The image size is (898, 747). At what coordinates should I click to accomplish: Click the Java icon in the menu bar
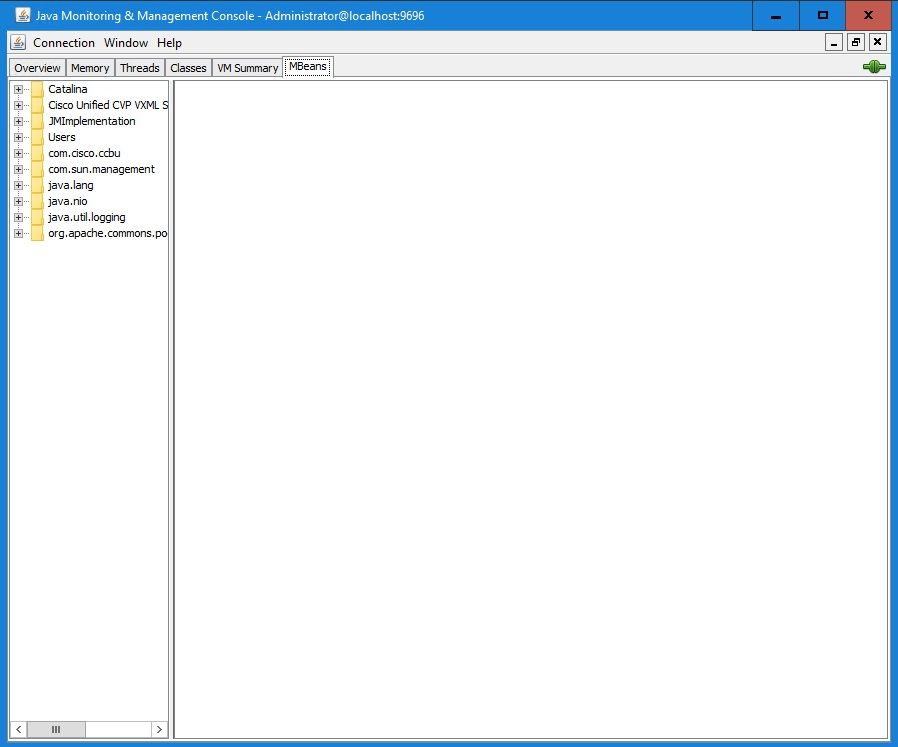18,42
